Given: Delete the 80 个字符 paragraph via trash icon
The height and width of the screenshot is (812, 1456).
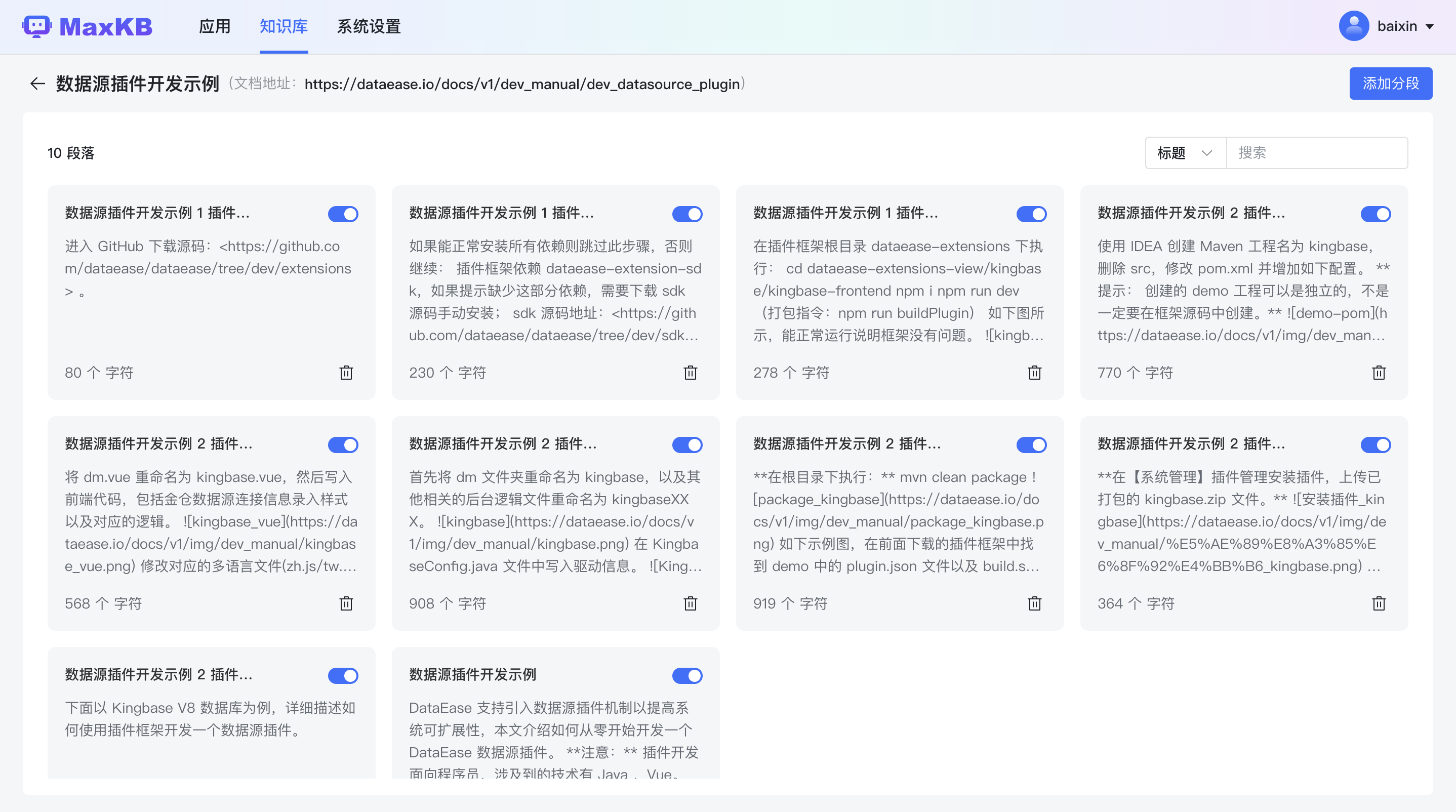Looking at the screenshot, I should pyautogui.click(x=346, y=373).
